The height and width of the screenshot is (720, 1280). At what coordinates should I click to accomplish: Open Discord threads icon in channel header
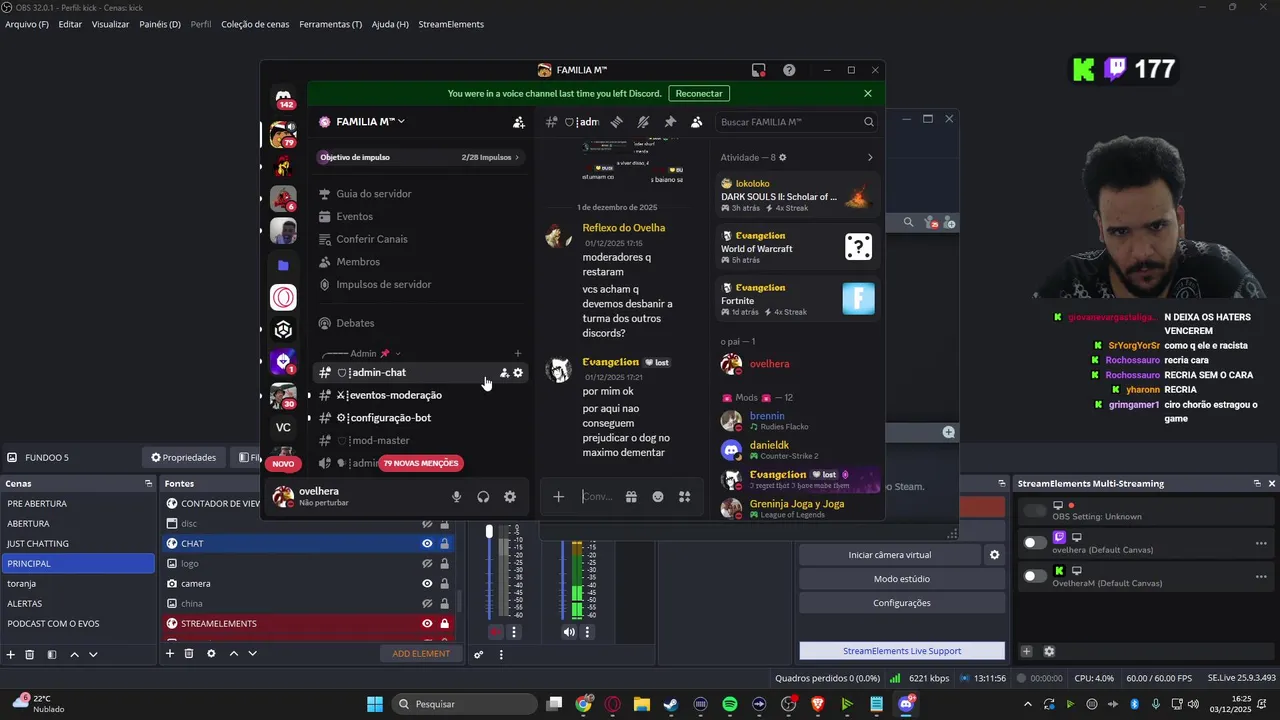pyautogui.click(x=617, y=122)
